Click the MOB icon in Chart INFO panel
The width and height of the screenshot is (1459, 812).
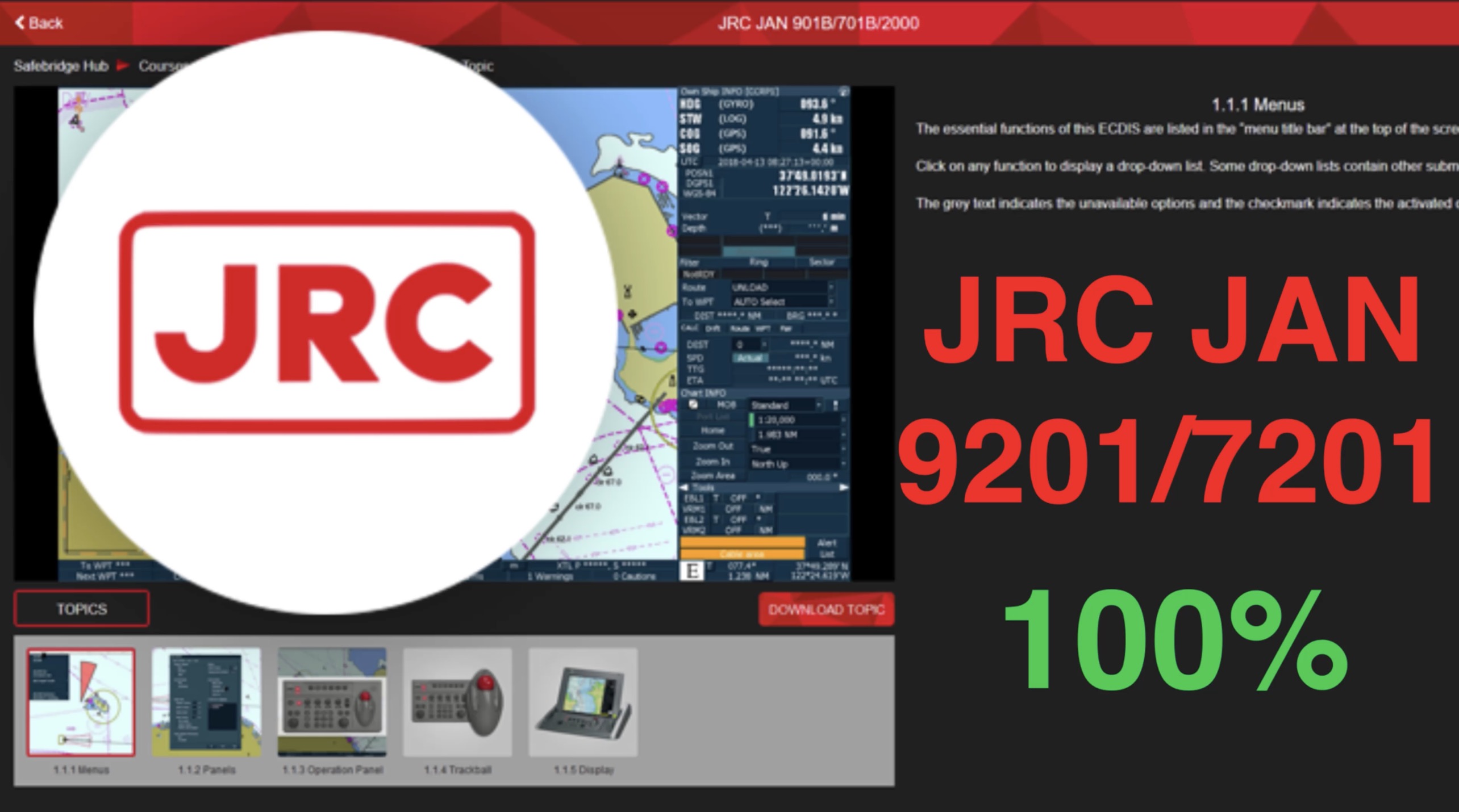(x=694, y=405)
